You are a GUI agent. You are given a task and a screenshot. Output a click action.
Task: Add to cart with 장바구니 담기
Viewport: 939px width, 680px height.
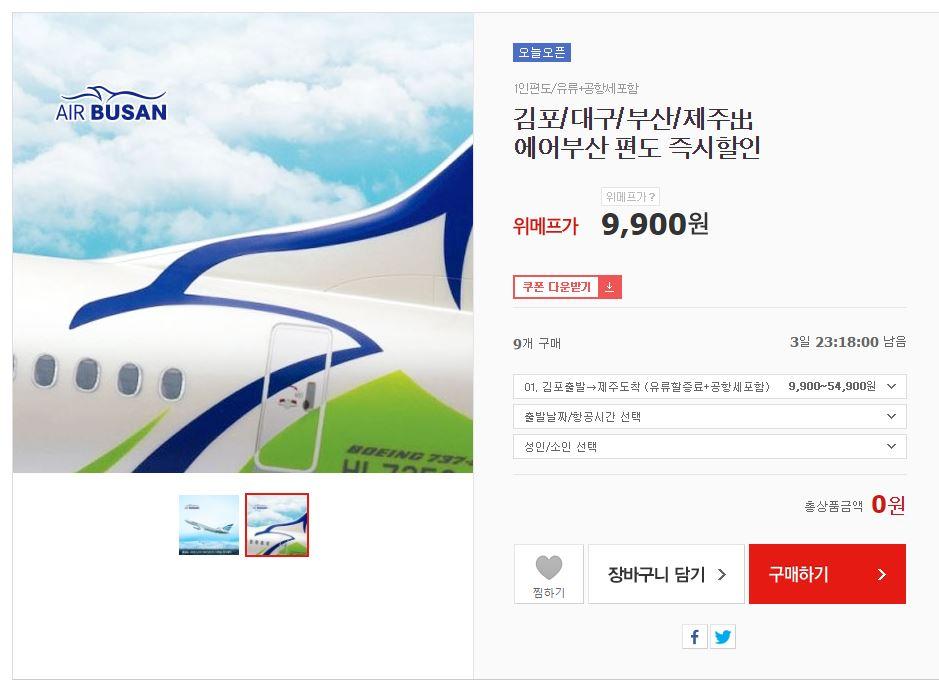[x=666, y=574]
